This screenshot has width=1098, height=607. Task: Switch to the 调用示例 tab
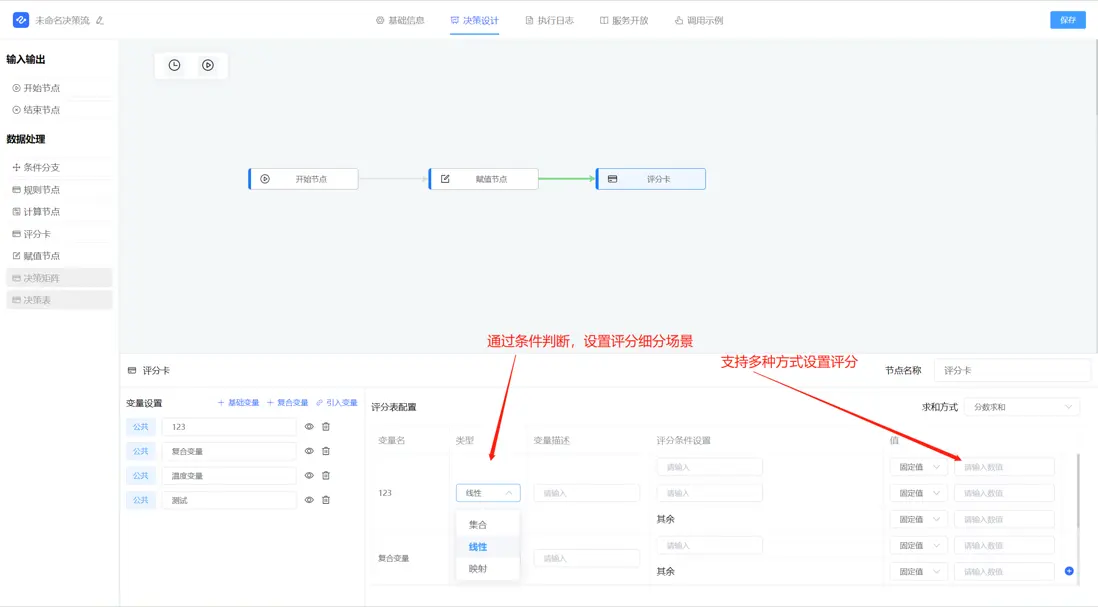tap(699, 20)
